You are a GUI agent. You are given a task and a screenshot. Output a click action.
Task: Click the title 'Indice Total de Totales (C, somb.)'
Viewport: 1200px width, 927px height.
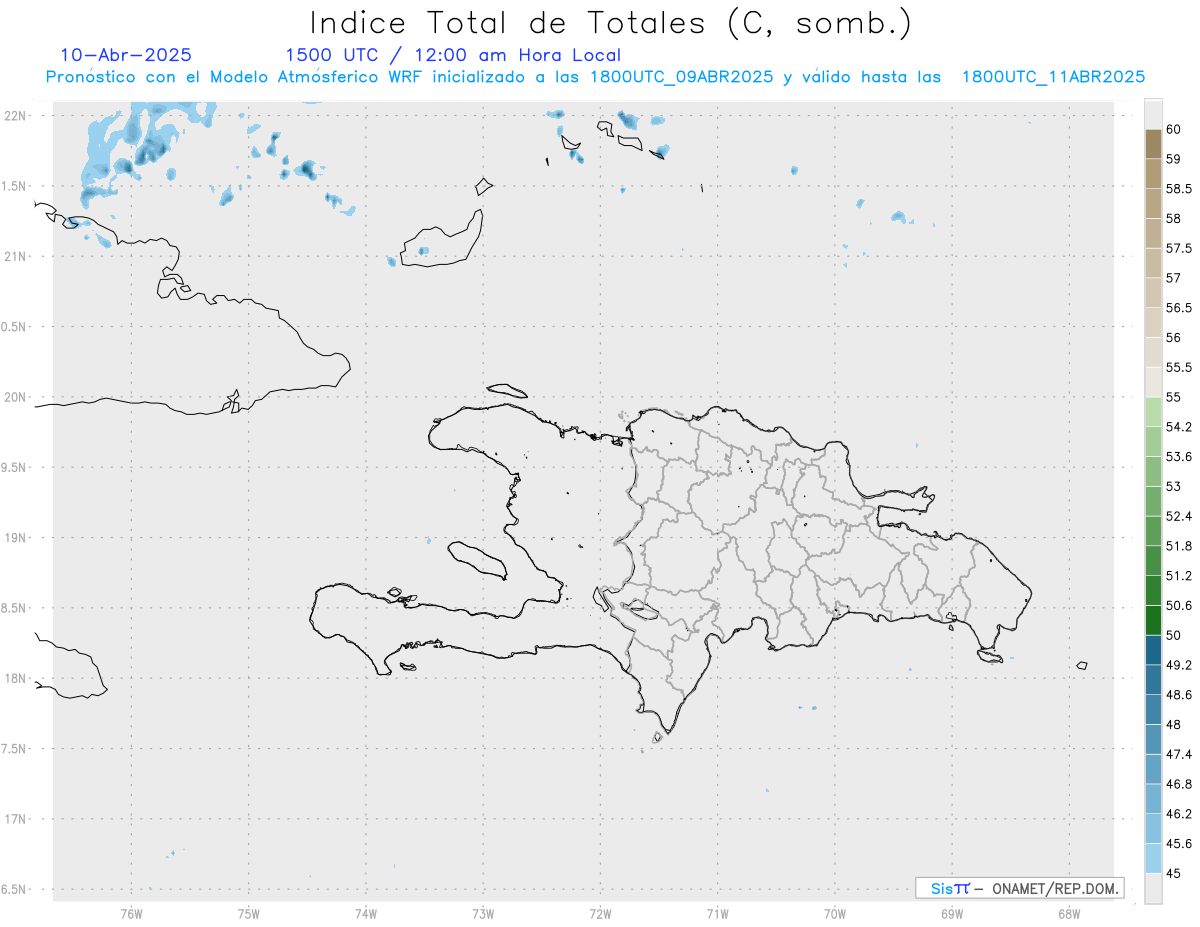[611, 23]
